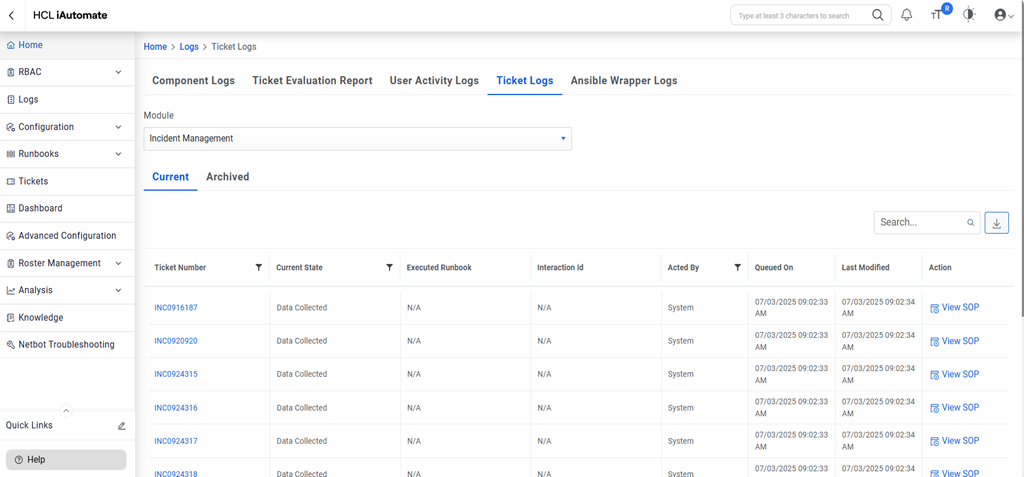Click the magnifier icon in the top search bar
Image resolution: width=1024 pixels, height=477 pixels.
click(x=877, y=16)
